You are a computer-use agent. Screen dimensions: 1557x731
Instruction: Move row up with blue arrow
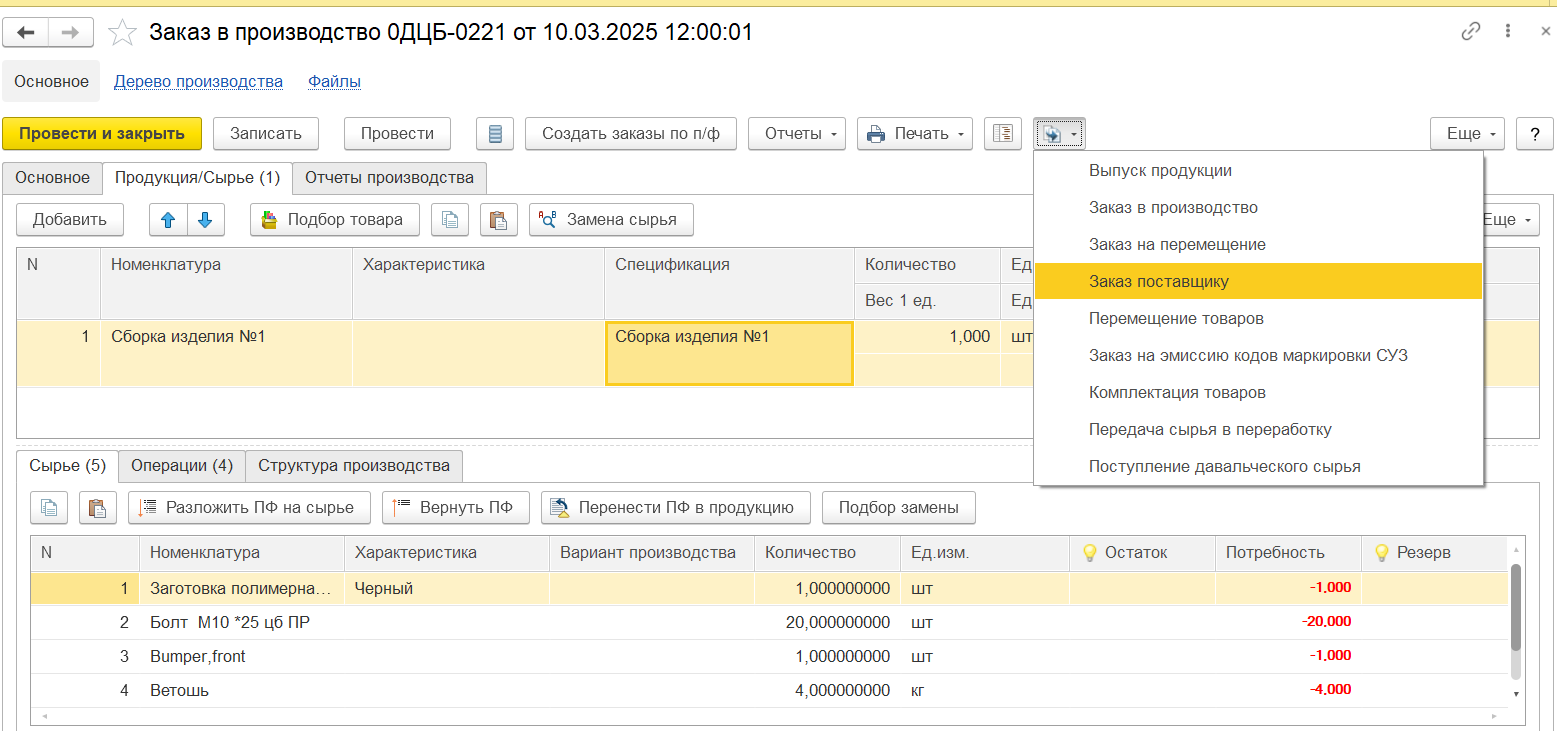click(x=168, y=220)
